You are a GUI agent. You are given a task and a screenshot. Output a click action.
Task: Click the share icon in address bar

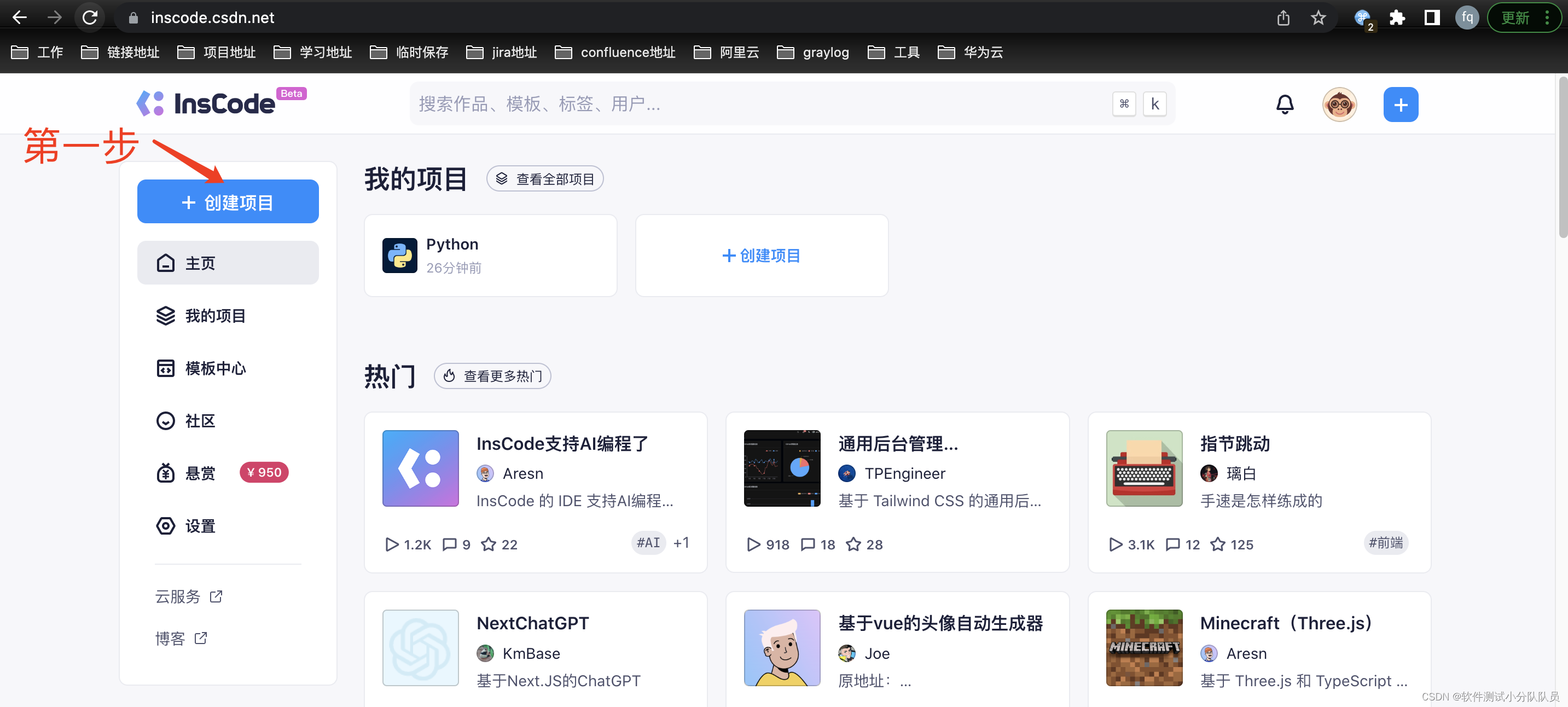(x=1283, y=18)
